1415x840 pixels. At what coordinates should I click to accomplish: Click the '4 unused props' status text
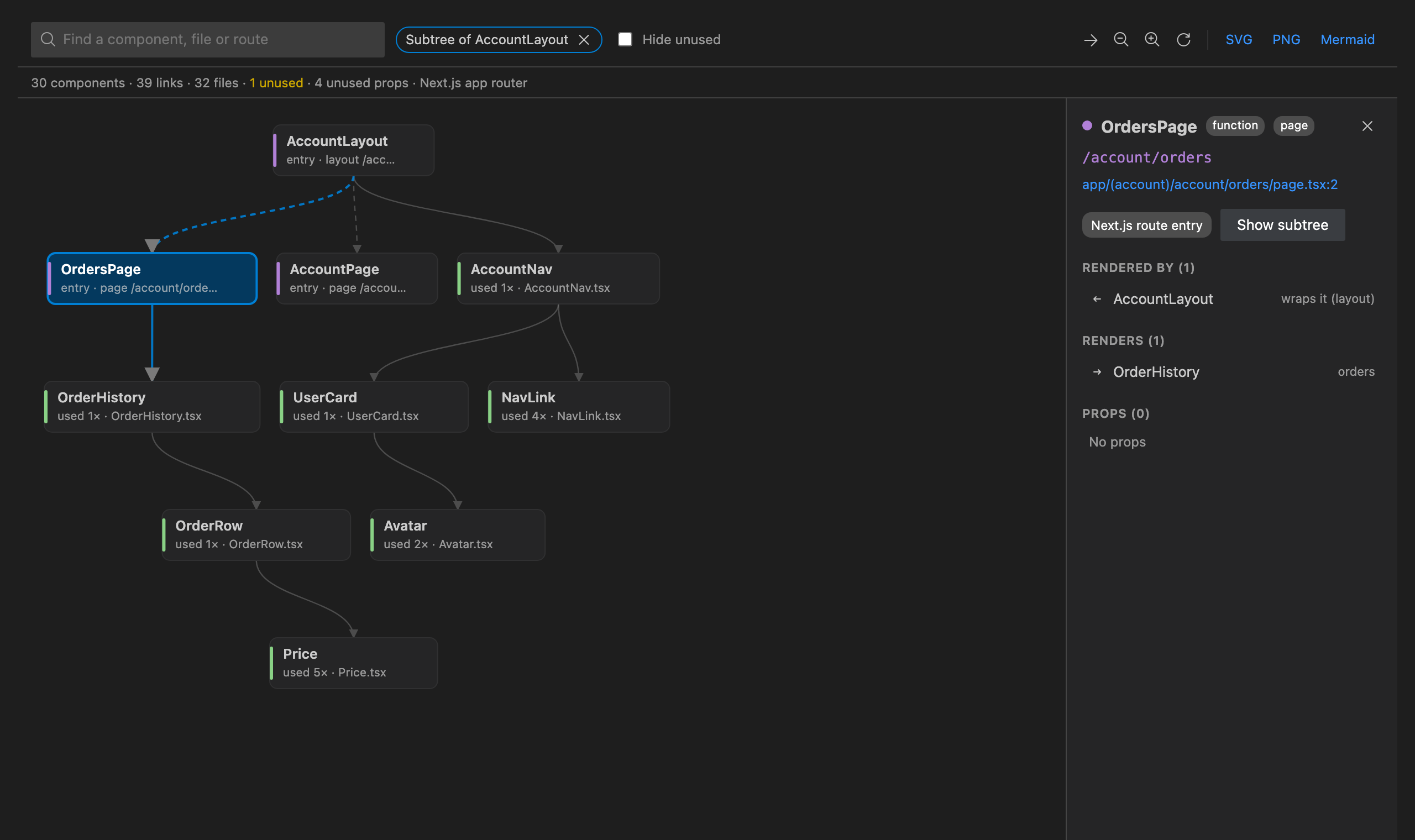click(x=361, y=83)
